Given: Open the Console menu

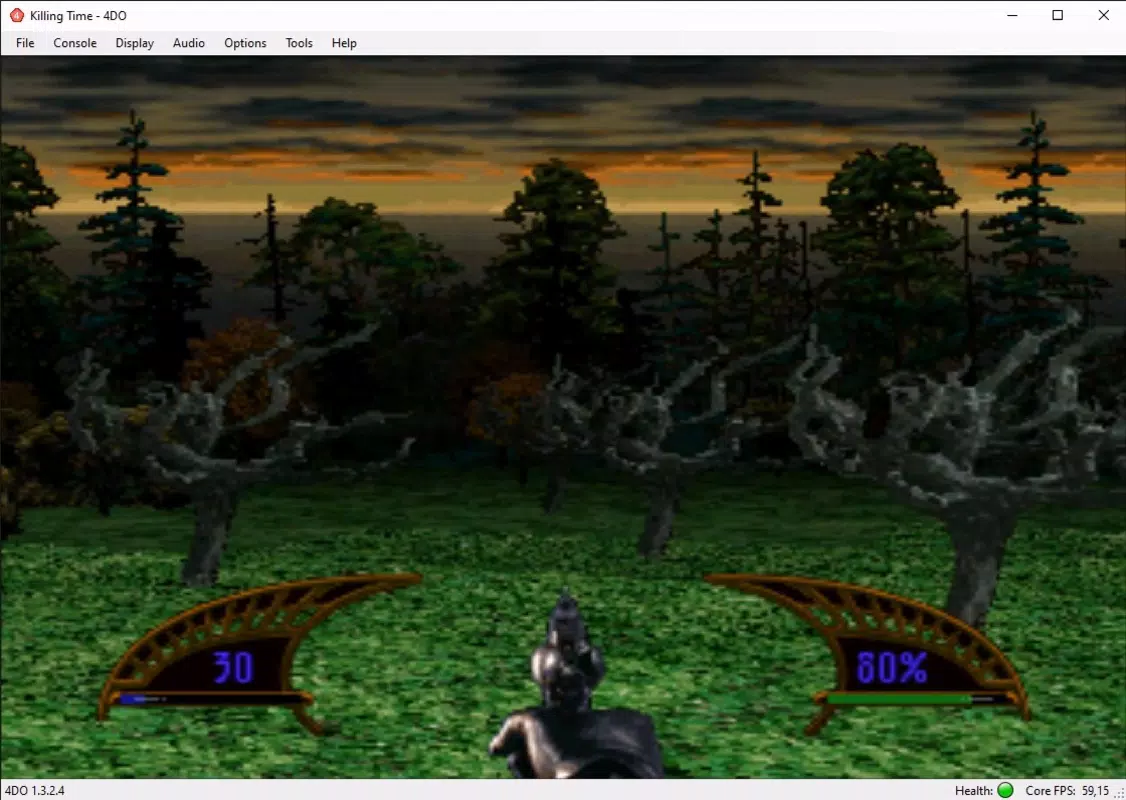Looking at the screenshot, I should pyautogui.click(x=75, y=43).
